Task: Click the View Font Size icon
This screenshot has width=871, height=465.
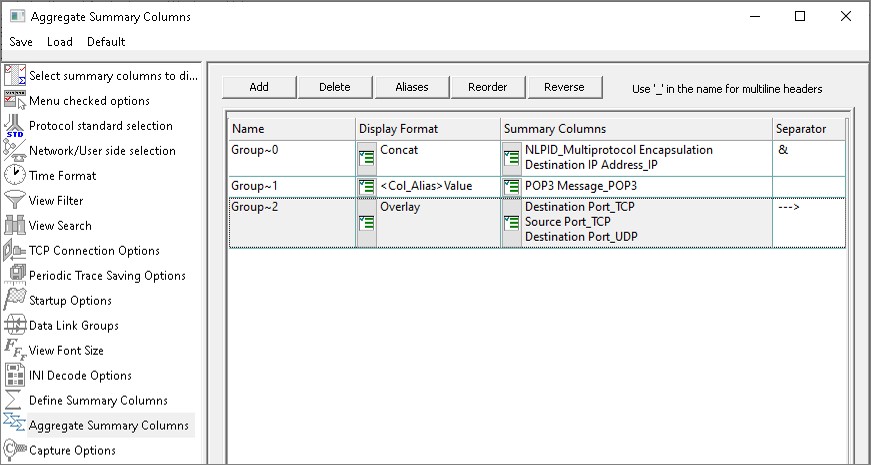Action: 15,351
